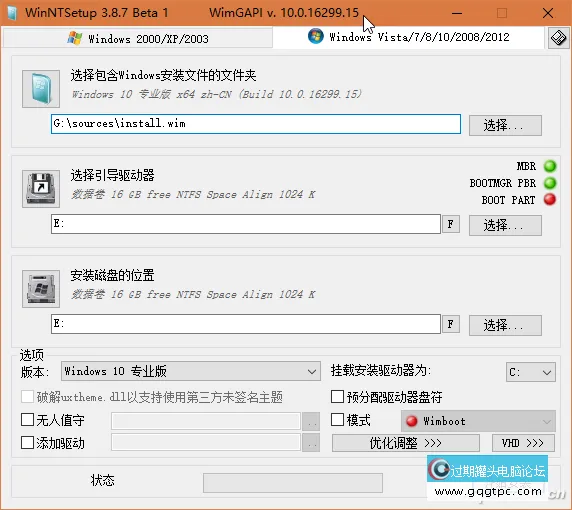
Task: Click the Windows XP flag logo icon
Action: 75,38
